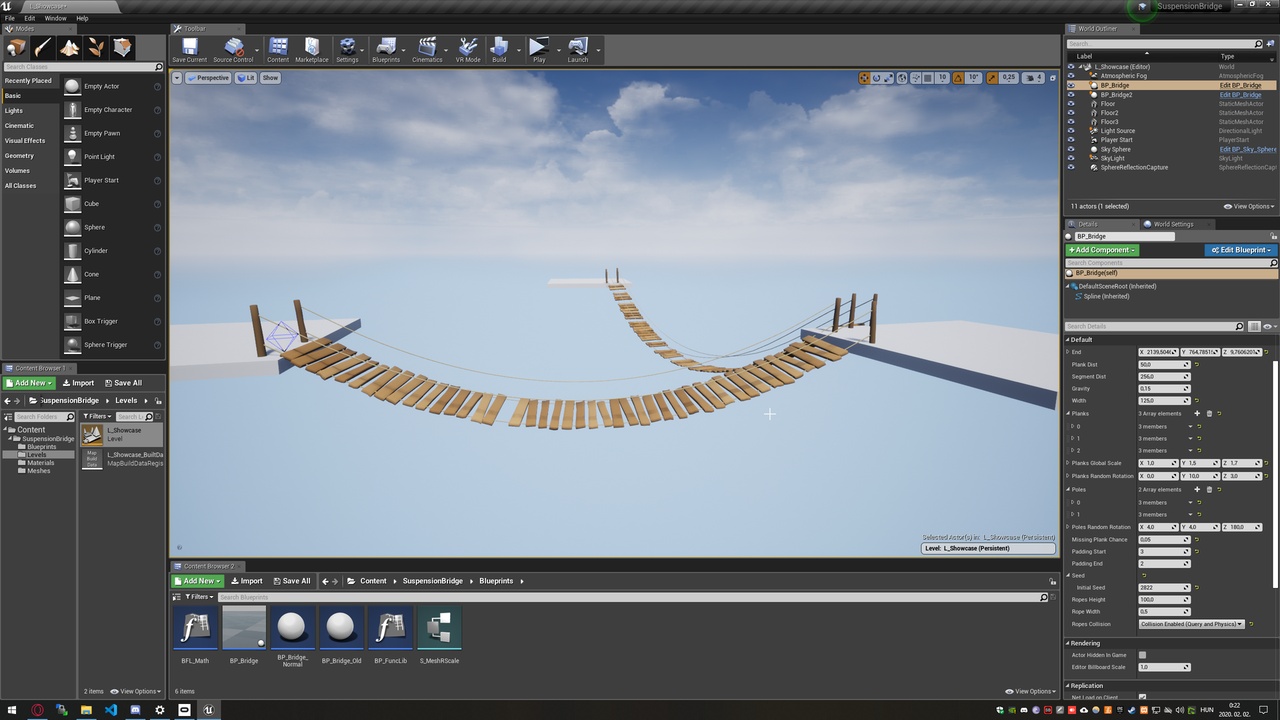Click the Add Component button
Screen dimensions: 1280x720
click(x=1101, y=249)
